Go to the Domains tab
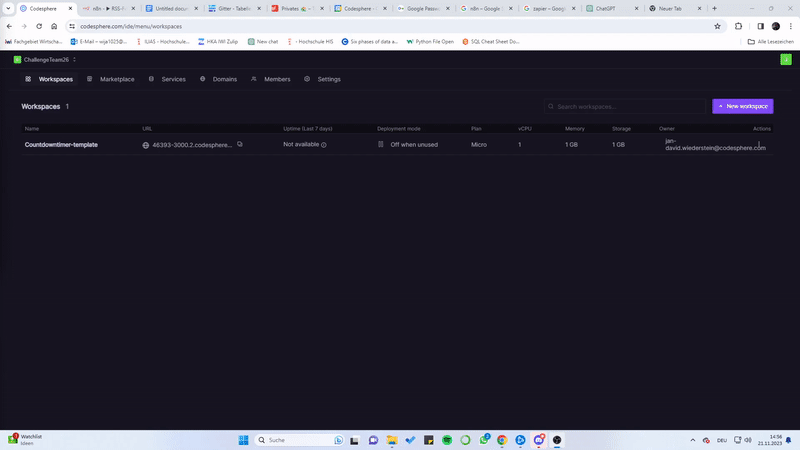 (219, 79)
